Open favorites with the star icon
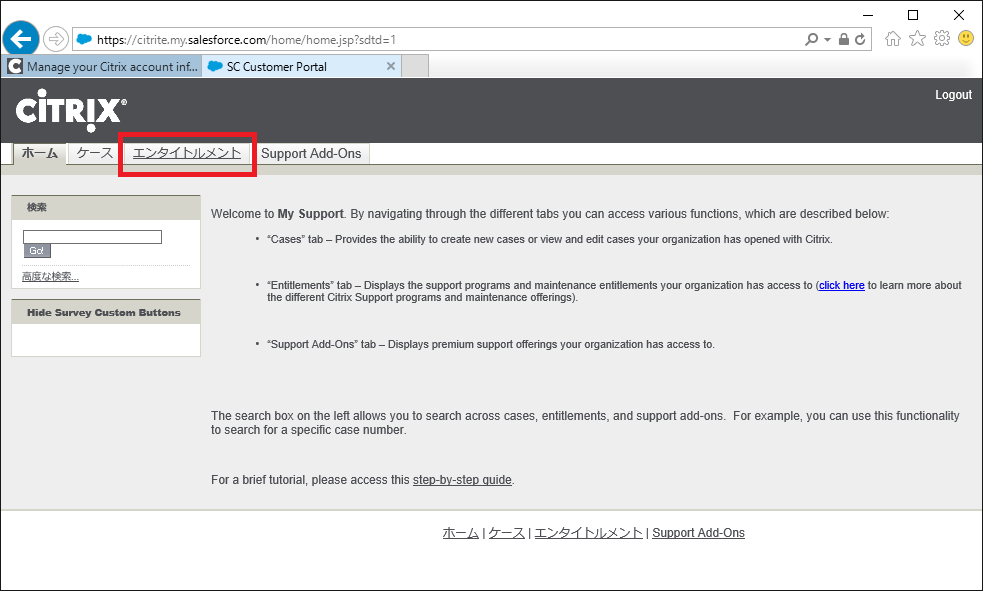 [x=917, y=39]
